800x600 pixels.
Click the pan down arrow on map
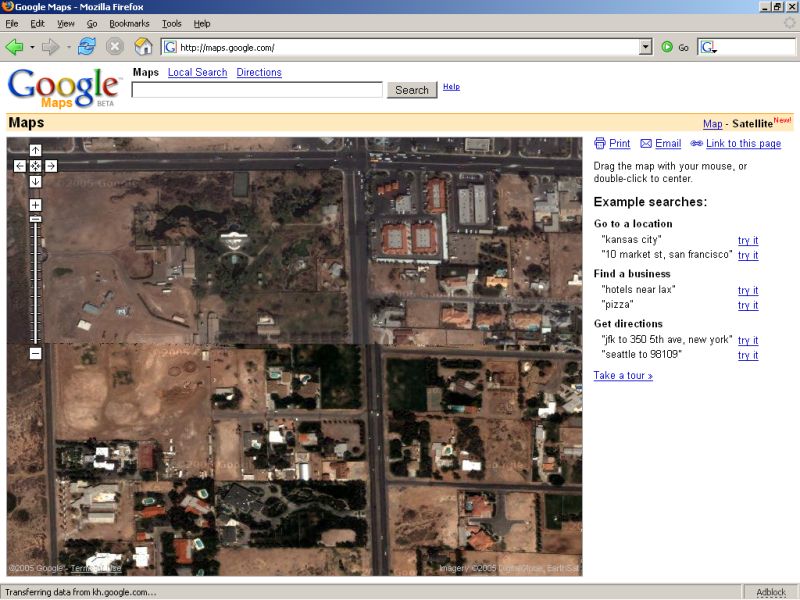pyautogui.click(x=35, y=181)
